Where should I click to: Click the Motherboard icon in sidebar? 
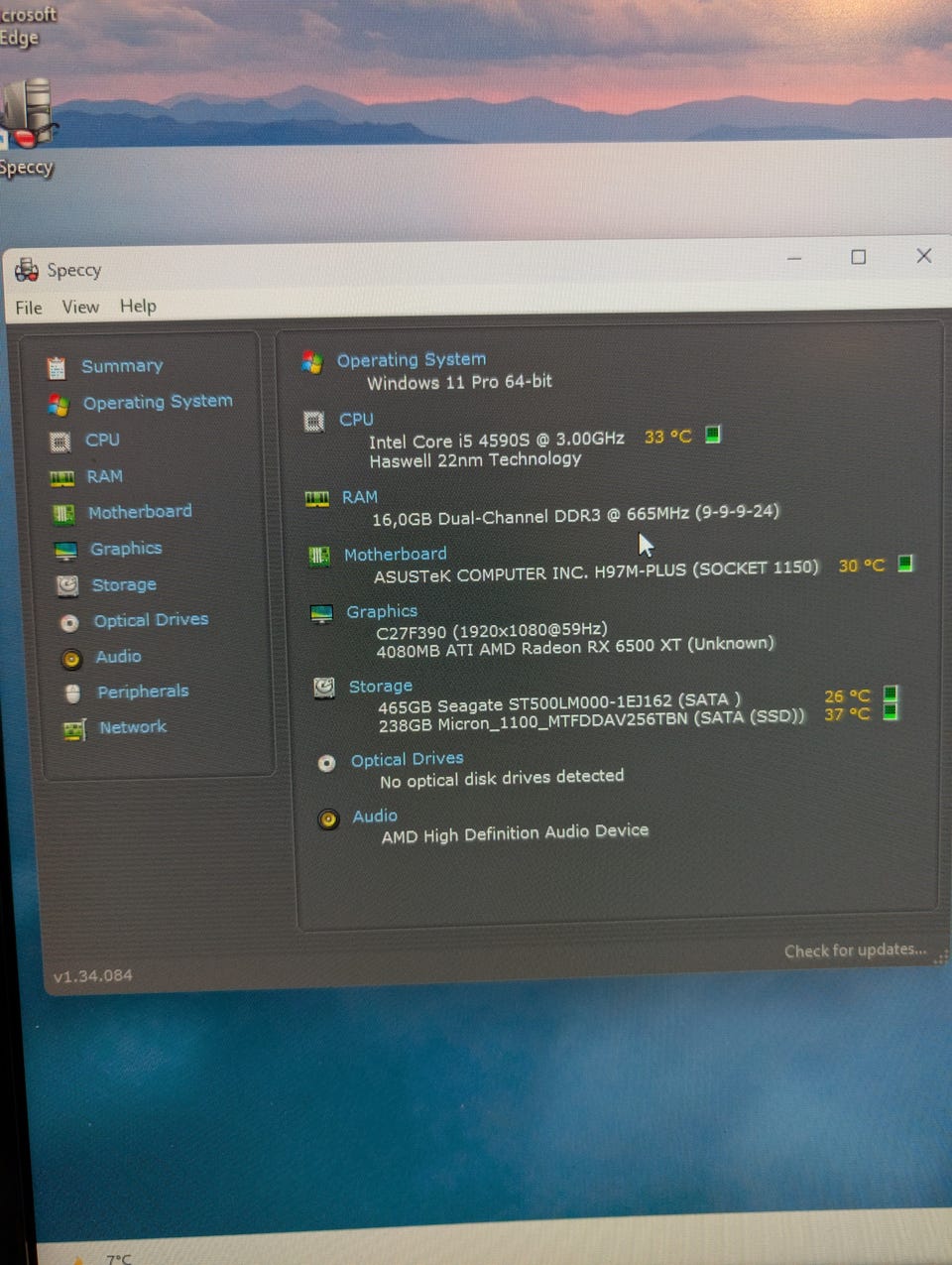pos(63,514)
